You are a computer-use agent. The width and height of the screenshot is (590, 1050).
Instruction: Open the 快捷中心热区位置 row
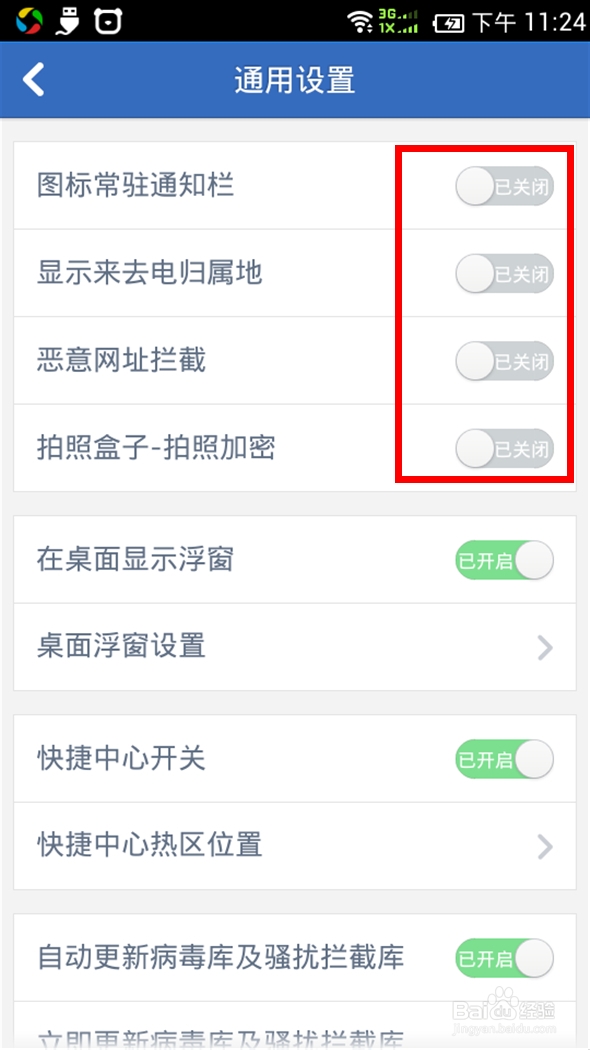point(295,846)
